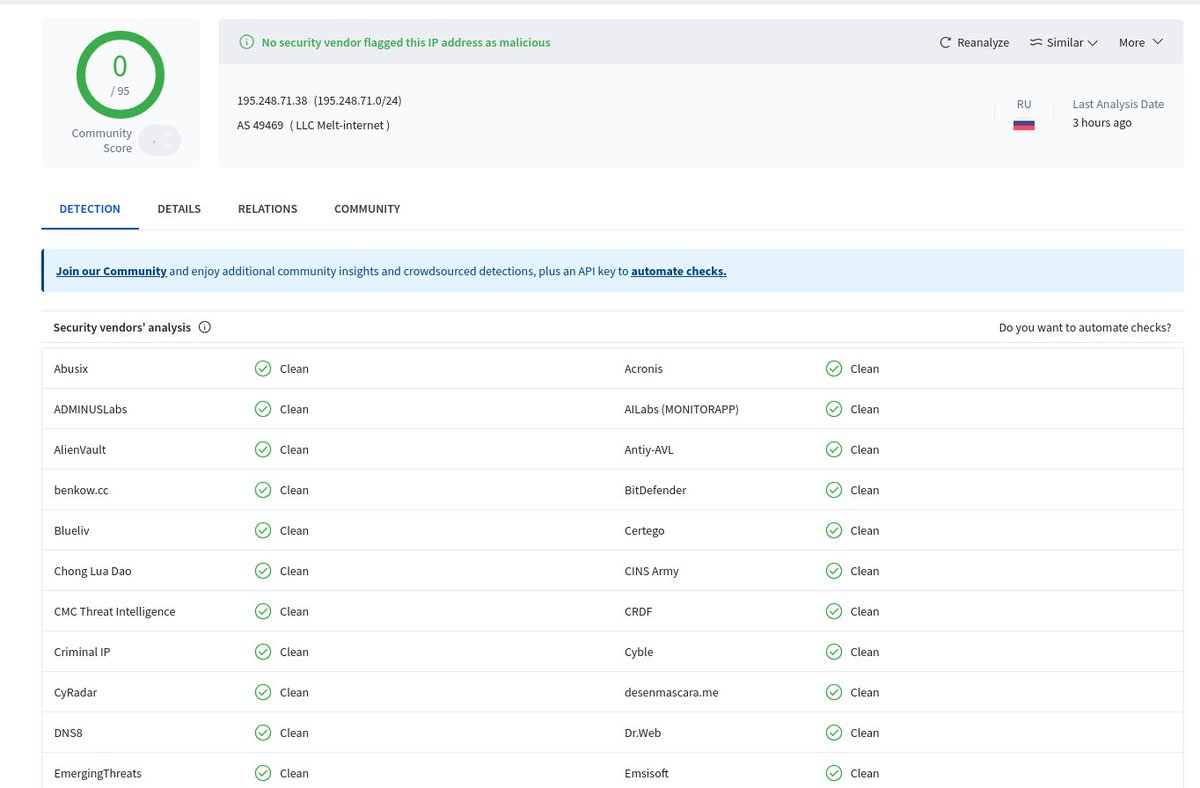Click the Clean check icon for CMC Threat Intelligence
Viewport: 1200px width, 788px height.
tap(263, 612)
